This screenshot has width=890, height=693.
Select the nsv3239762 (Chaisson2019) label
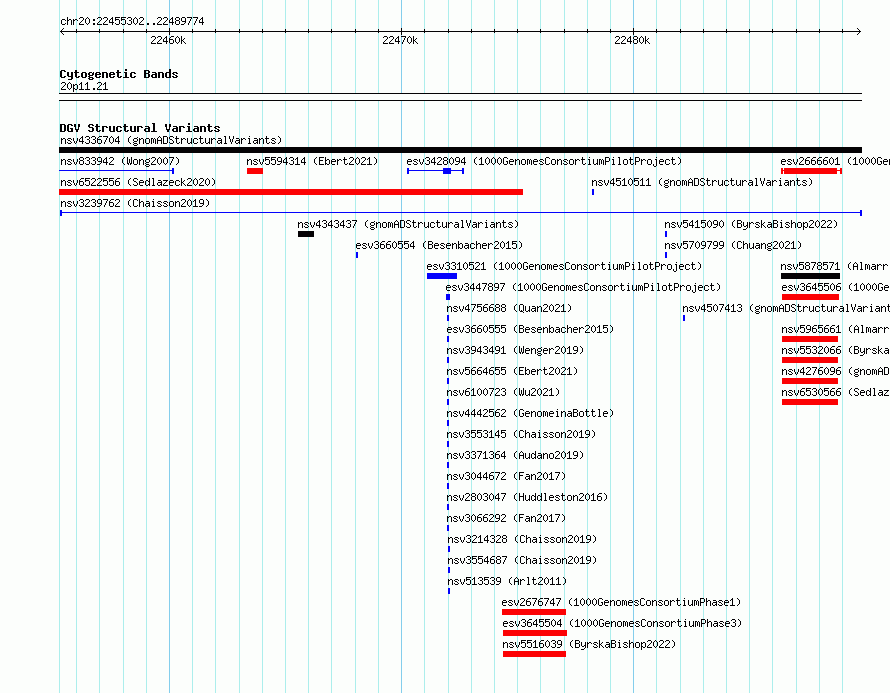pyautogui.click(x=135, y=203)
